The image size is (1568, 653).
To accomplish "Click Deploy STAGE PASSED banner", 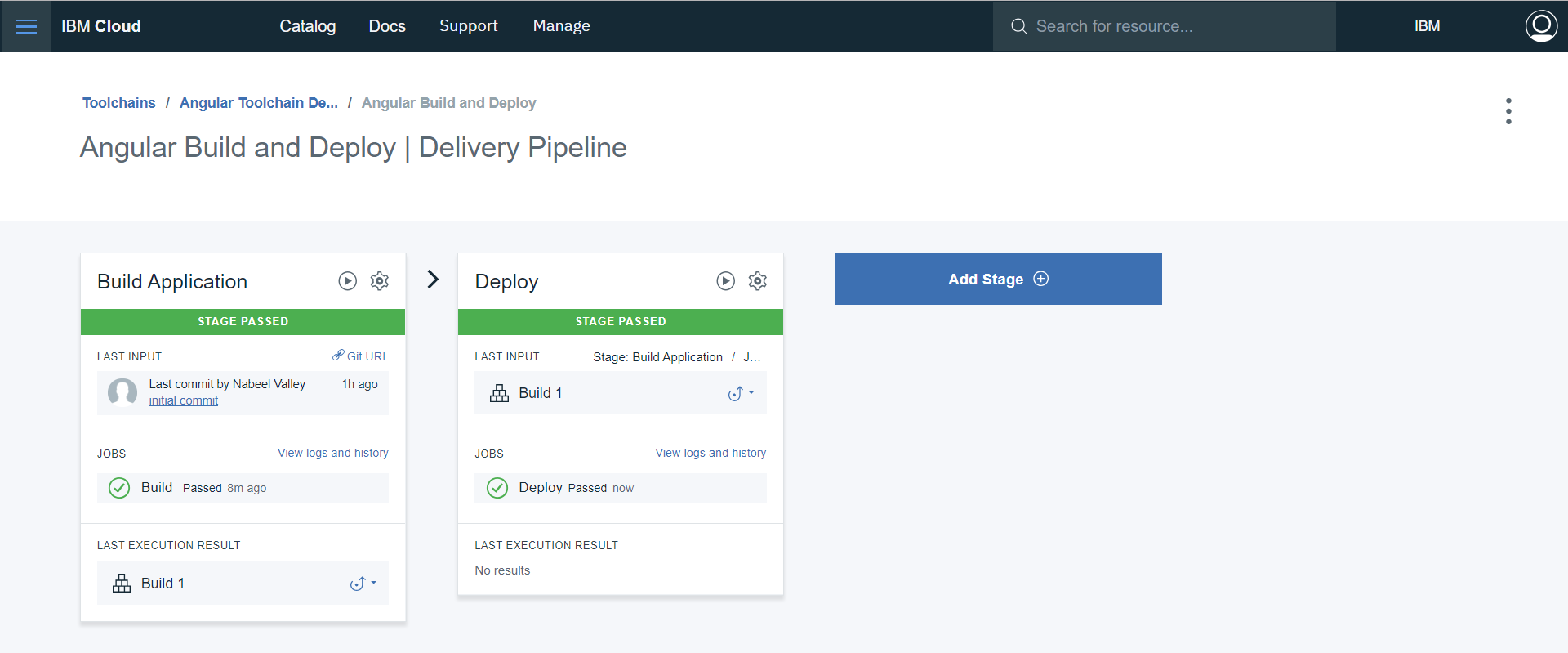I will (621, 321).
